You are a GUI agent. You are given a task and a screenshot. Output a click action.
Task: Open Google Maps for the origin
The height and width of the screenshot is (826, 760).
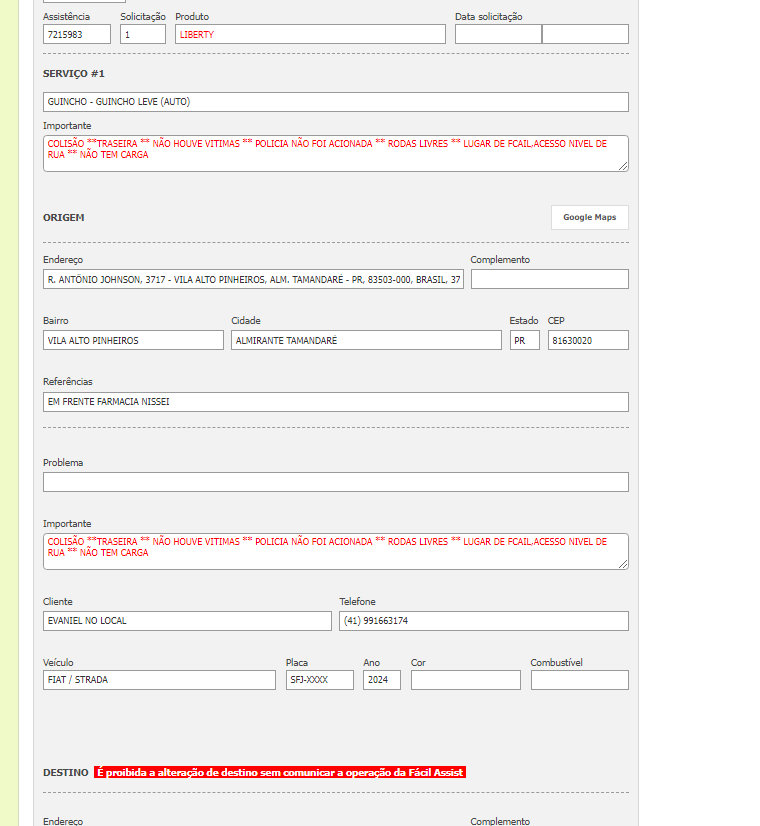[589, 217]
